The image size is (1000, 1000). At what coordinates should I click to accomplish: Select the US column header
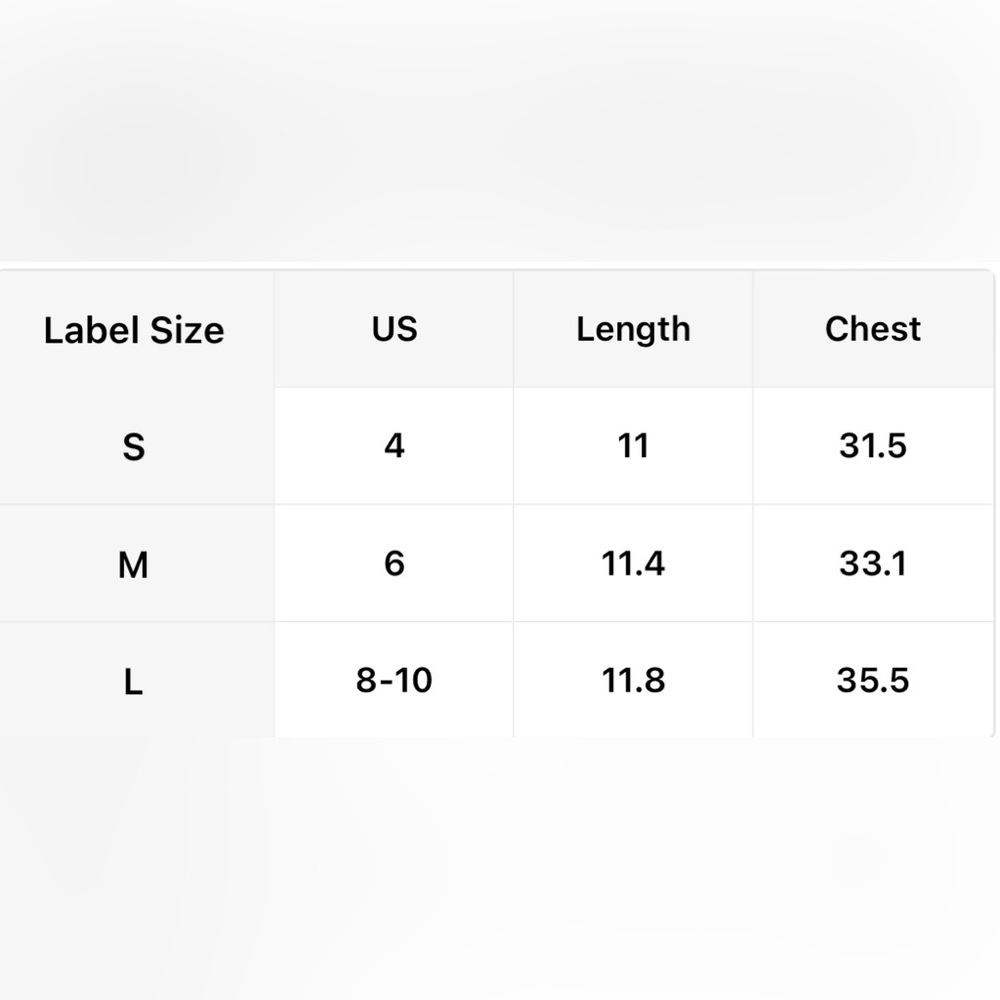(x=394, y=329)
